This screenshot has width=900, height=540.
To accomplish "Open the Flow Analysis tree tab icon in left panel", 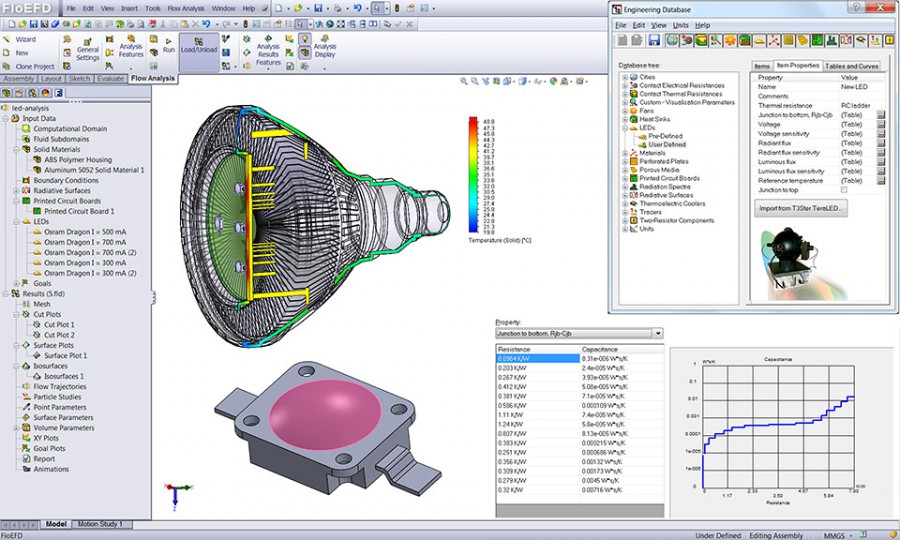I will 59,92.
